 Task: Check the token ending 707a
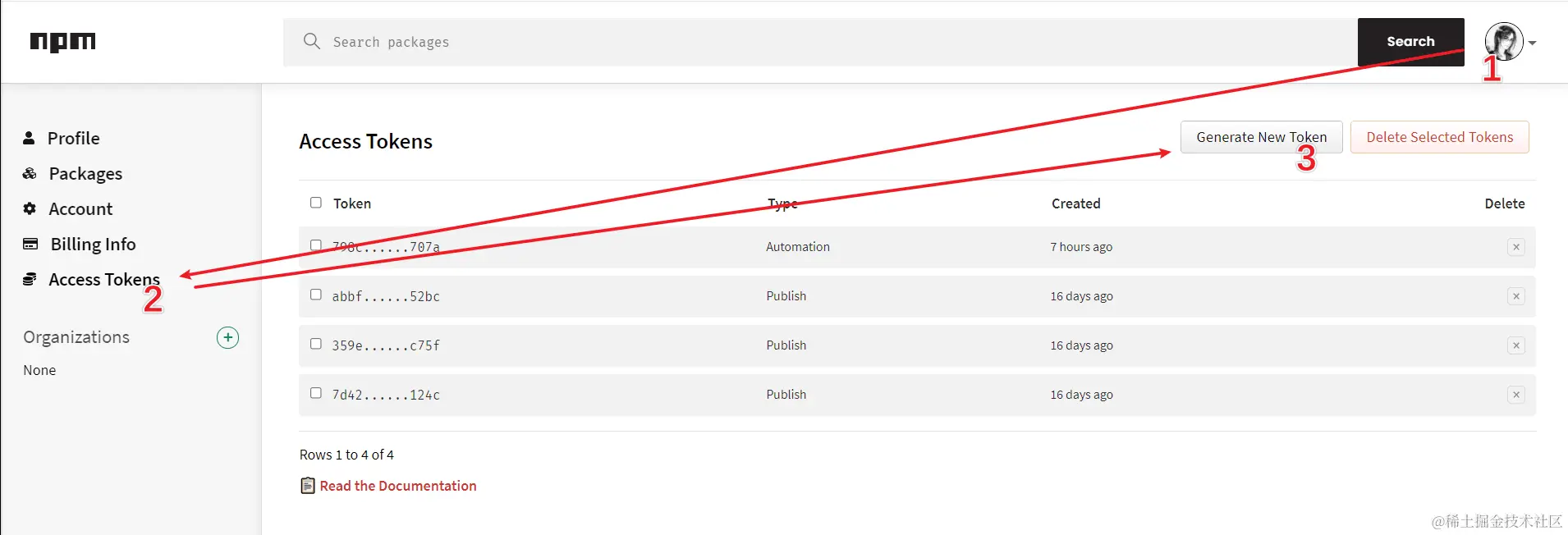click(316, 245)
